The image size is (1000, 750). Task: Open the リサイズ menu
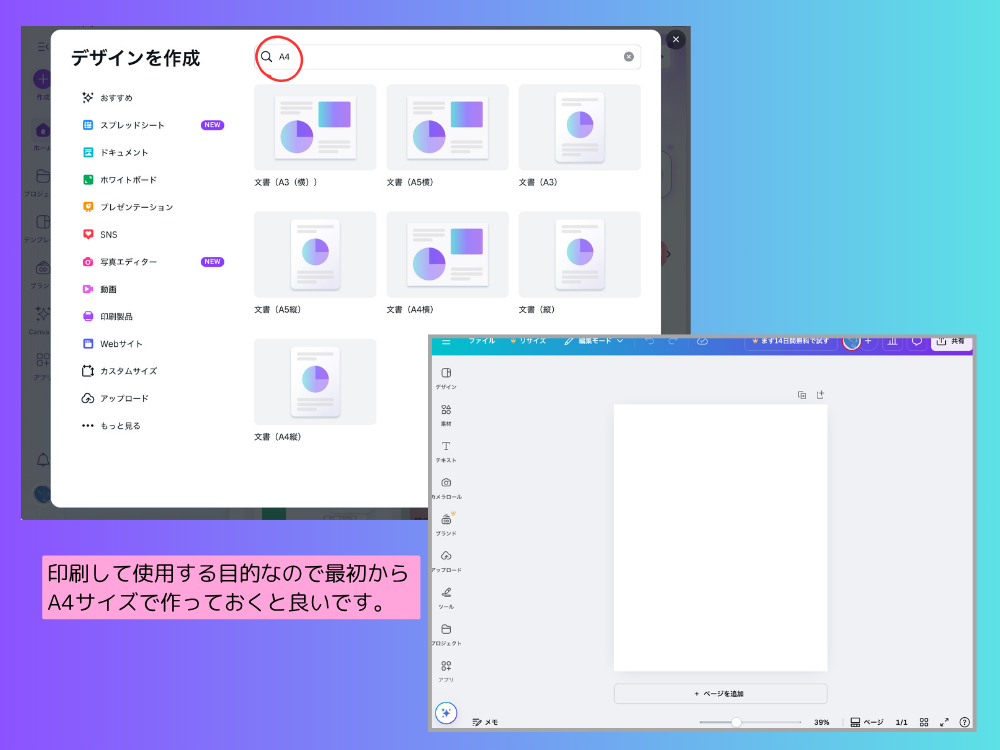(527, 341)
